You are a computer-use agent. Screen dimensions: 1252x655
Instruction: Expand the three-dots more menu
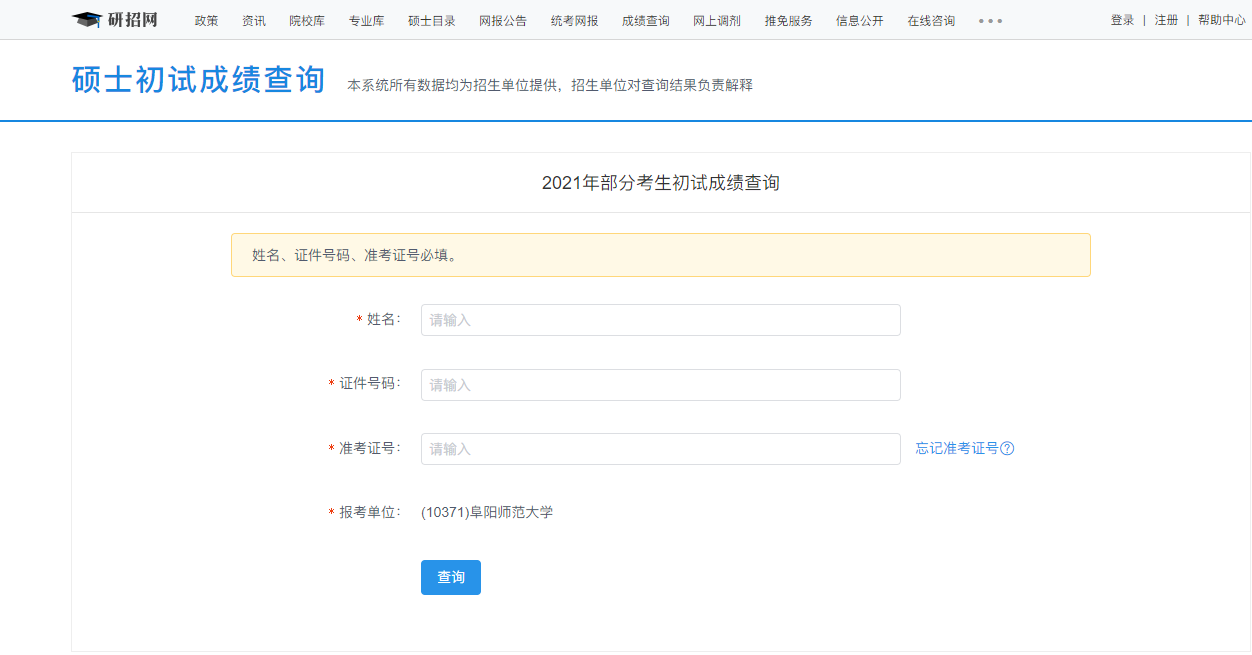click(990, 21)
